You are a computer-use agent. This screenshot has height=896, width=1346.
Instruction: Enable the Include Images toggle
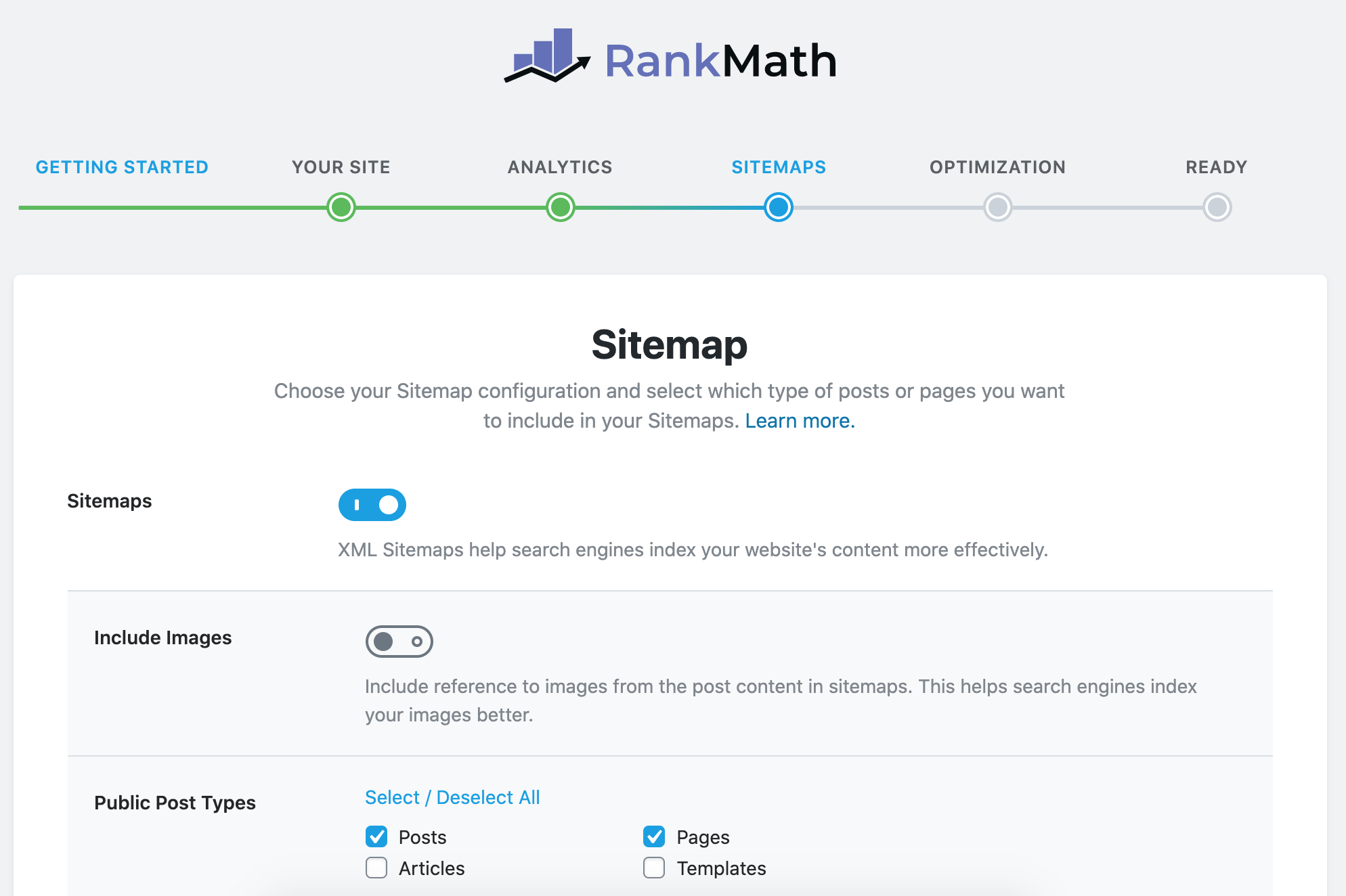[x=399, y=642]
